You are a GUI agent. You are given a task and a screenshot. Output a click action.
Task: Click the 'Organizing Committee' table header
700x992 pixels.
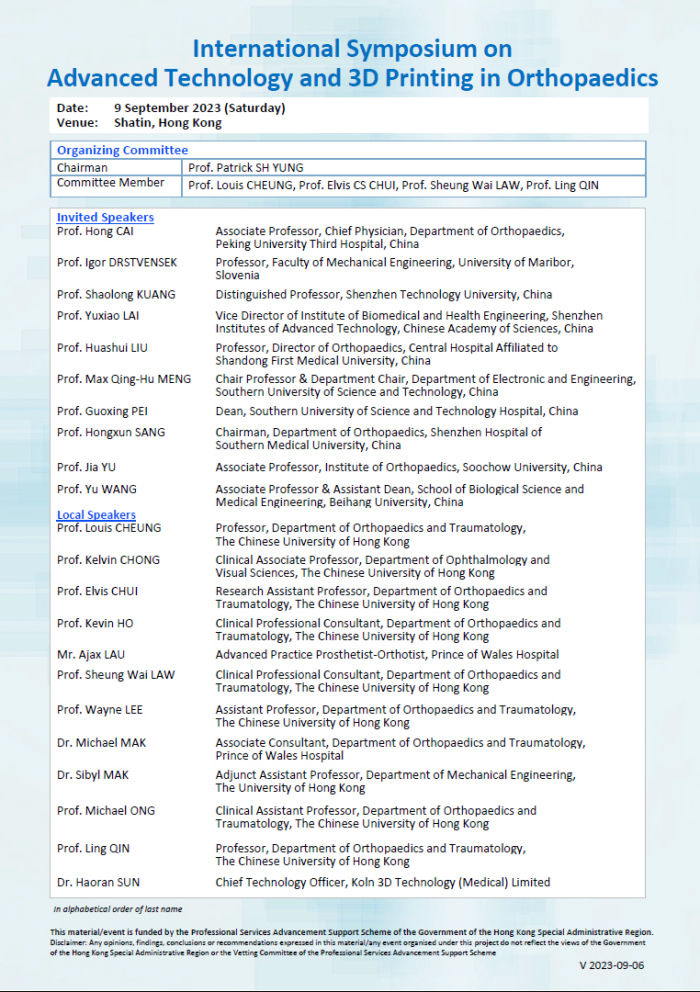point(122,150)
